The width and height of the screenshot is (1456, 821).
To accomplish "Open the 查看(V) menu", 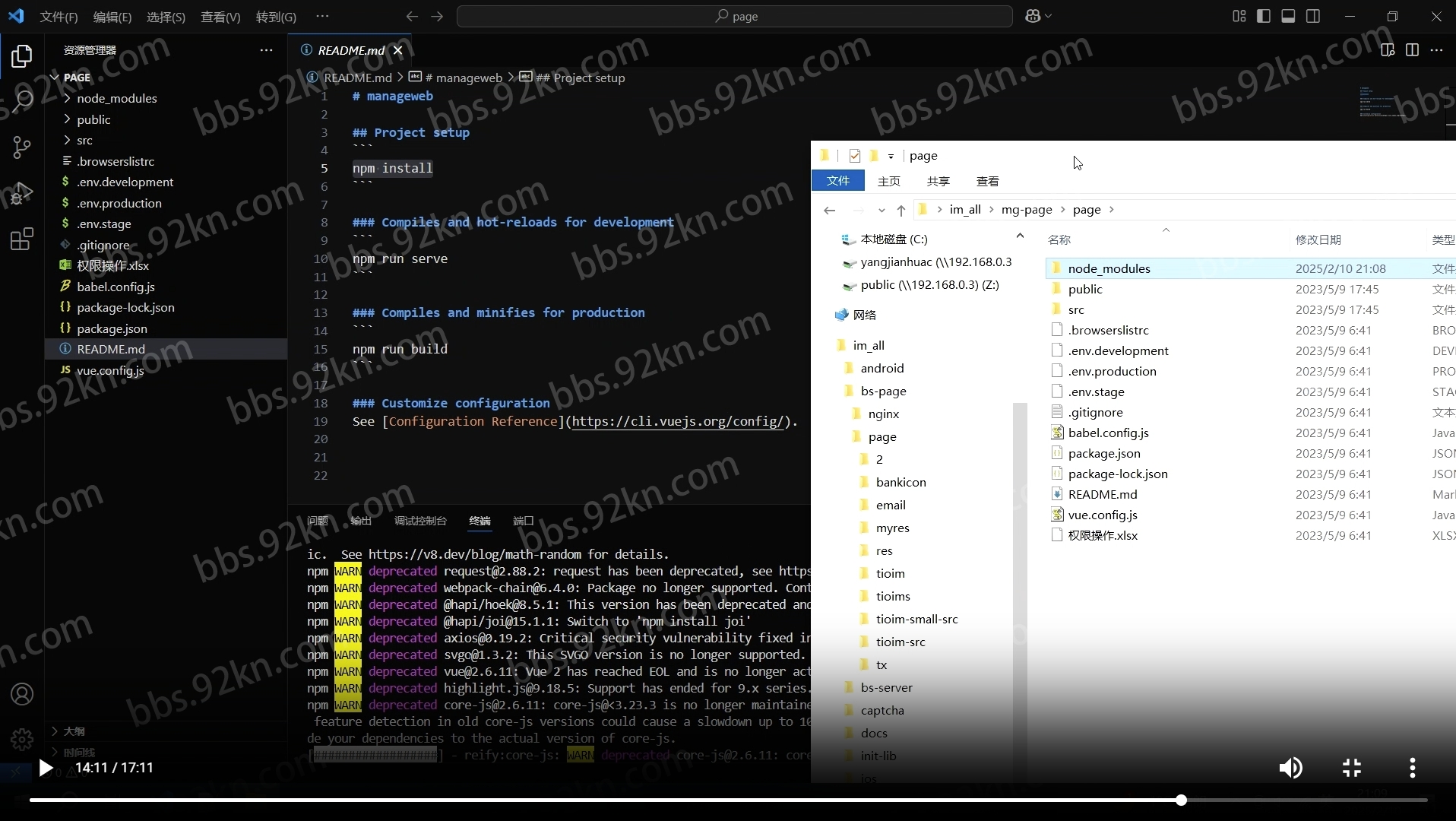I will tap(220, 17).
